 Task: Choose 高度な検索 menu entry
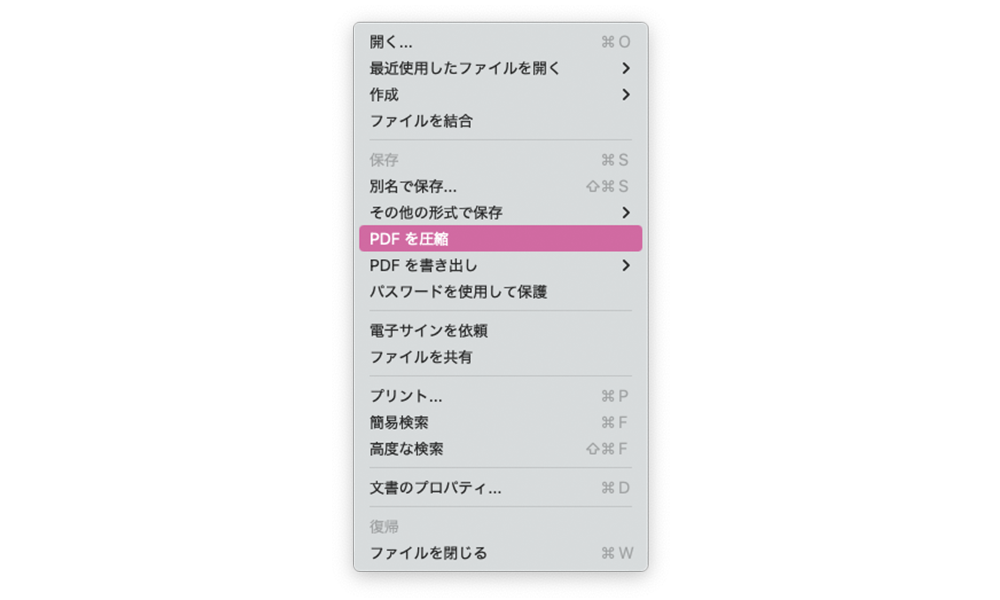pyautogui.click(x=501, y=449)
